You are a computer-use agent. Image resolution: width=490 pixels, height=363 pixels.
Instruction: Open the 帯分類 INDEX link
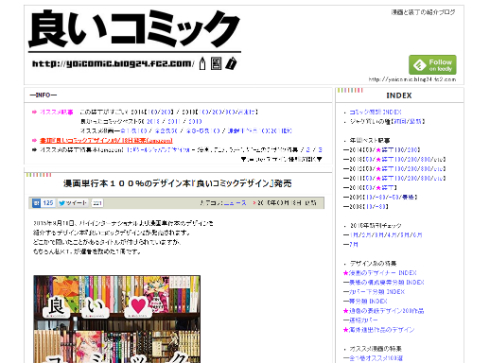(368, 301)
